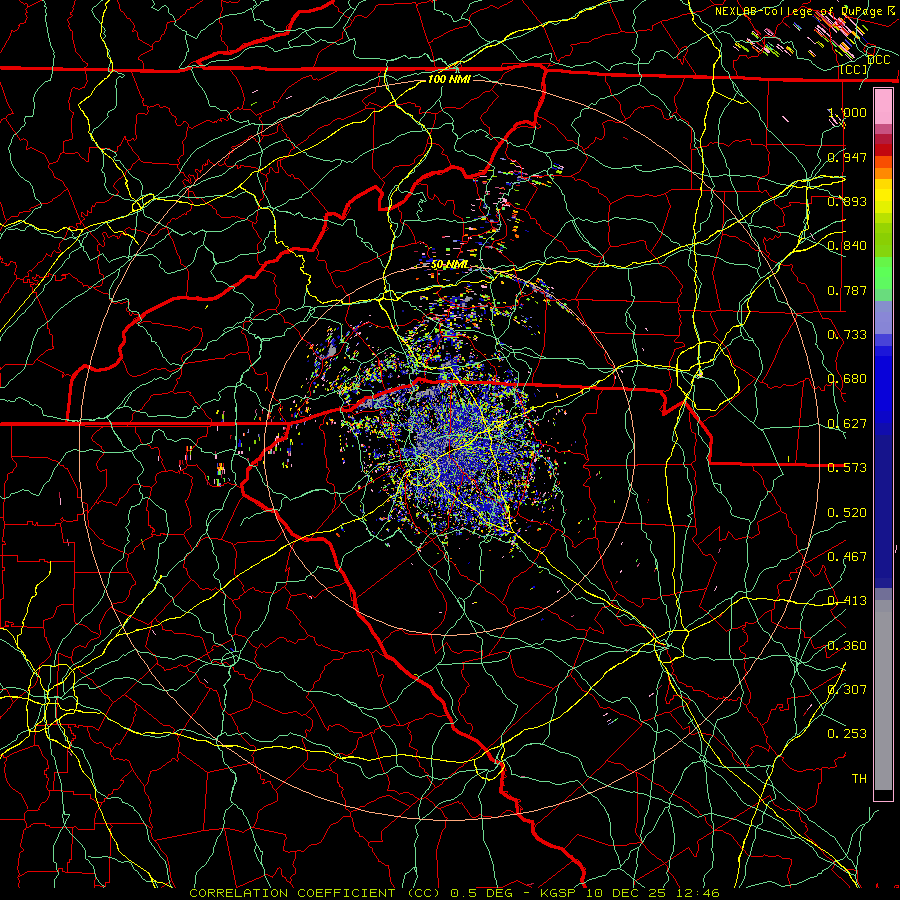Viewport: 900px width, 900px height.
Task: Select the 0.520 color scale value
Action: coord(847,513)
